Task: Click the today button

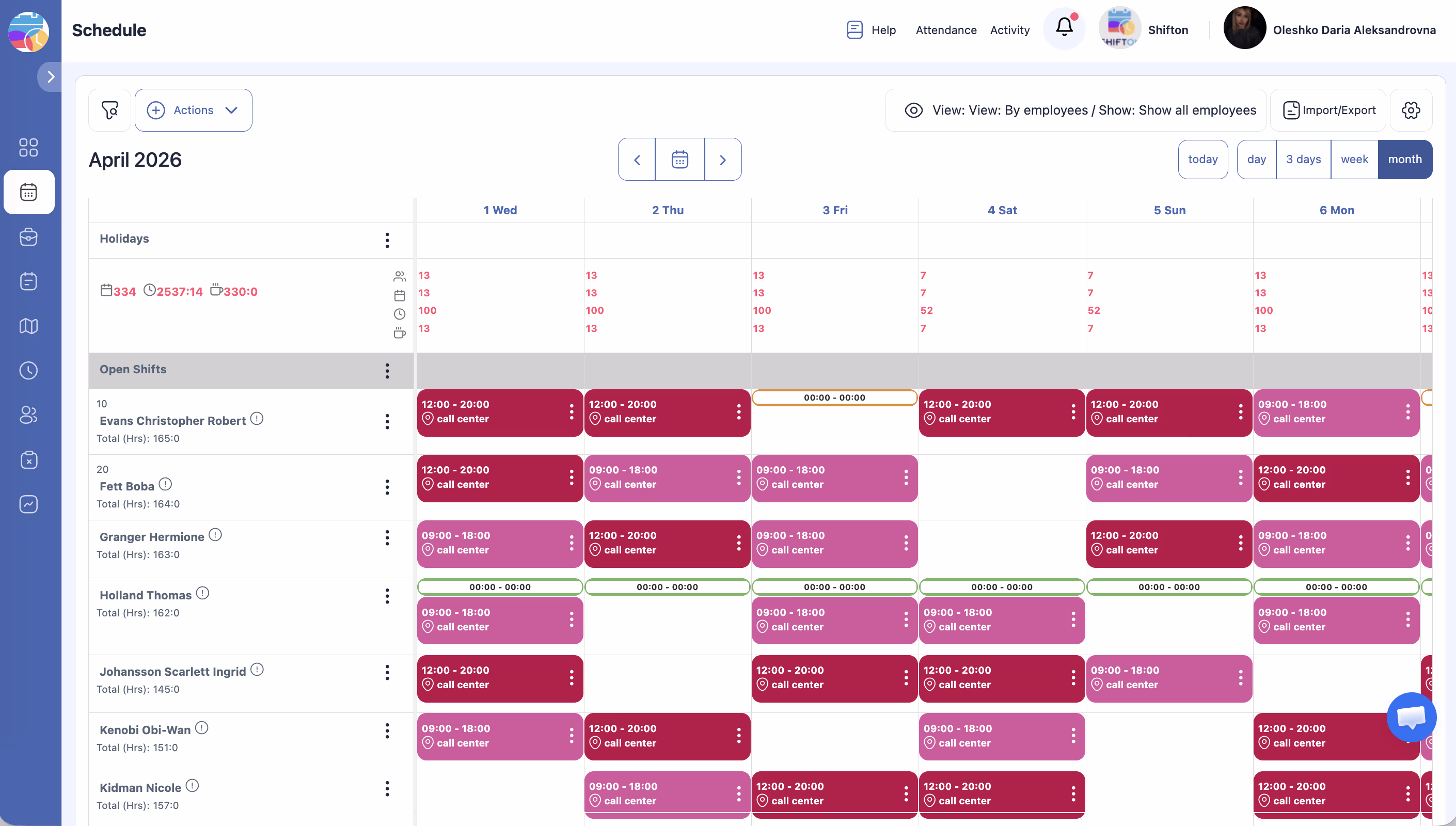Action: (1202, 160)
